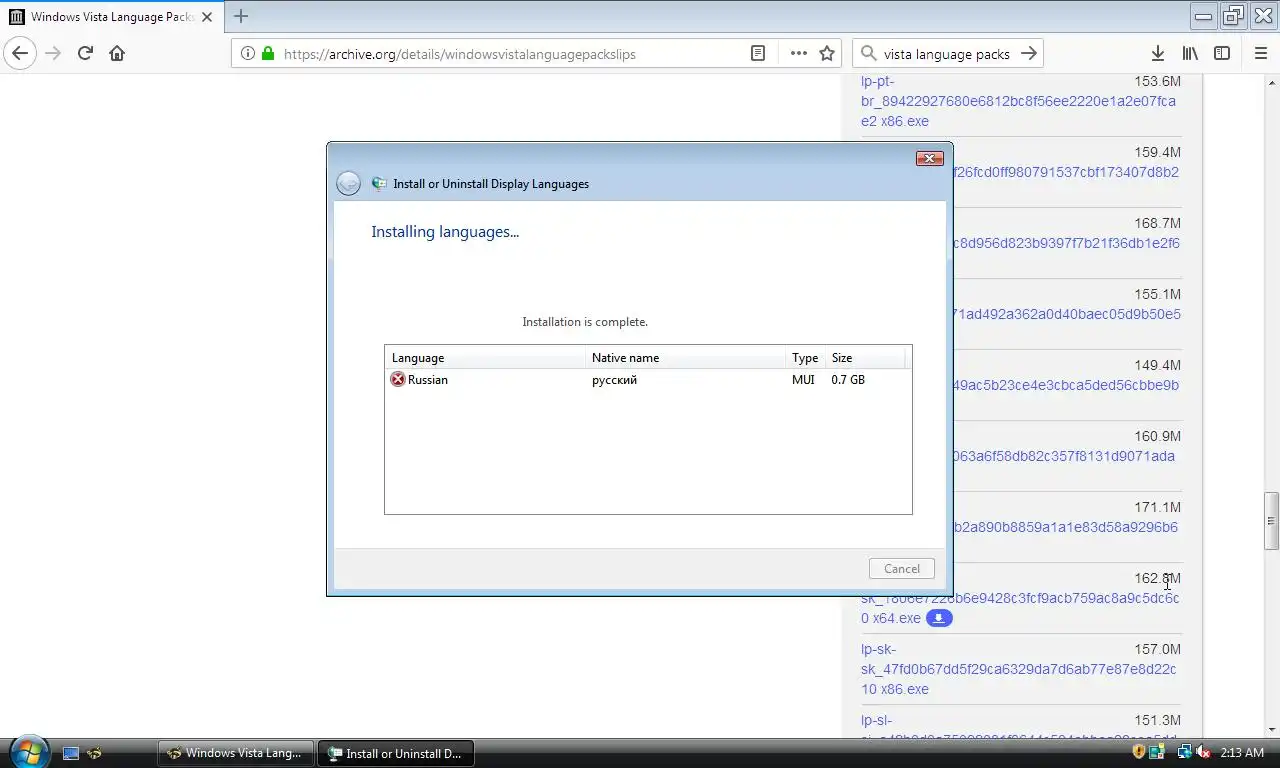
Task: Open Firefox downloads panel
Action: [1157, 54]
